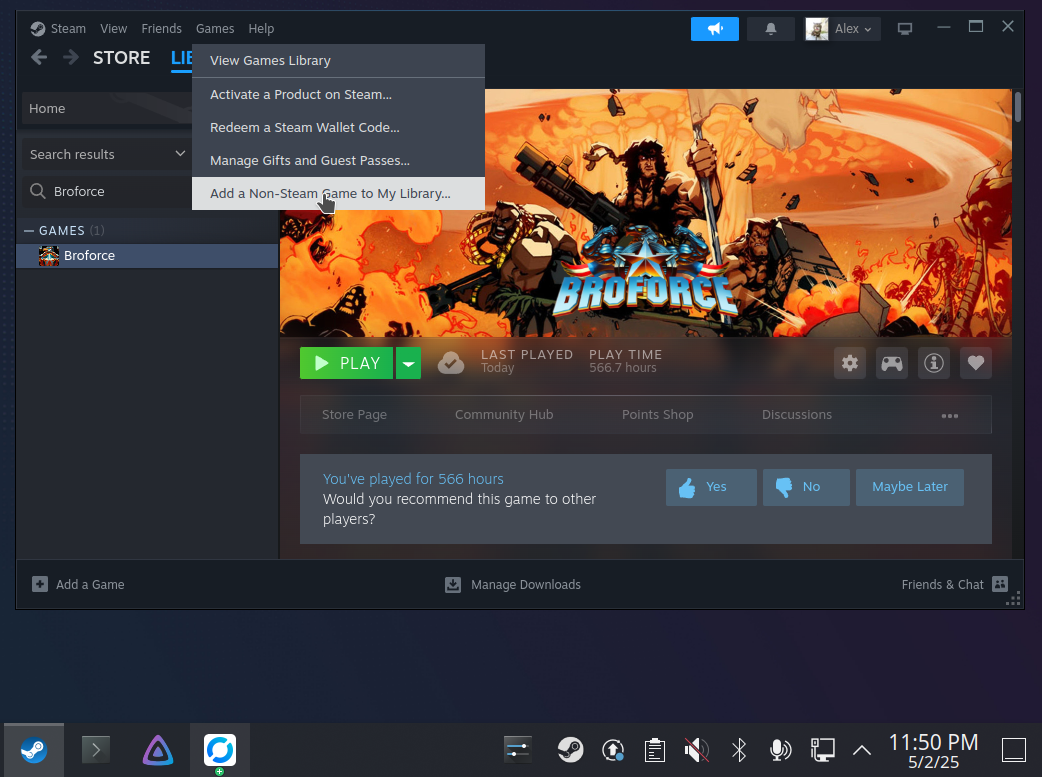Open the View menu

click(114, 29)
